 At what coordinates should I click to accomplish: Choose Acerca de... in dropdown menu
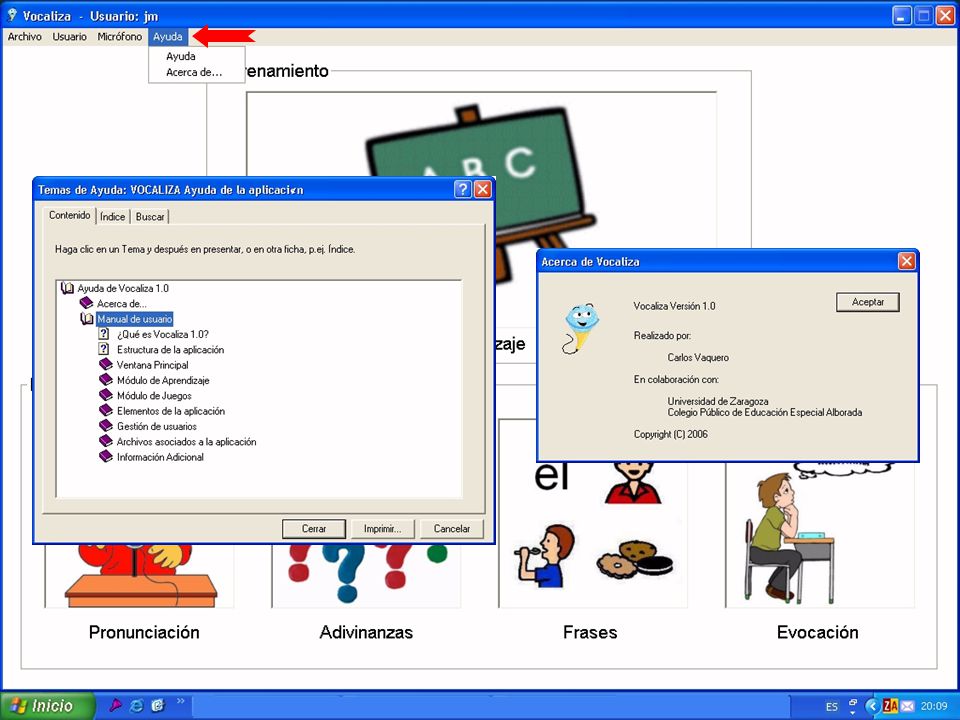[193, 72]
